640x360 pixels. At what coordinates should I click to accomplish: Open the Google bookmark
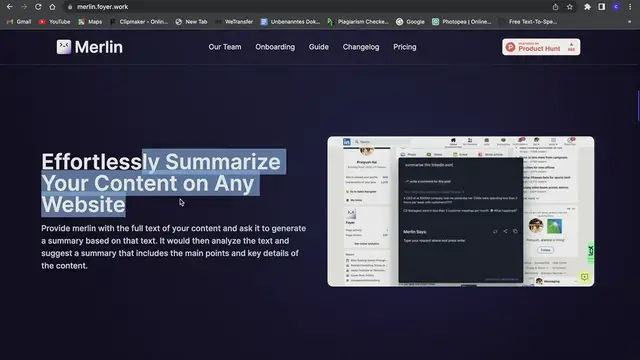[411, 22]
